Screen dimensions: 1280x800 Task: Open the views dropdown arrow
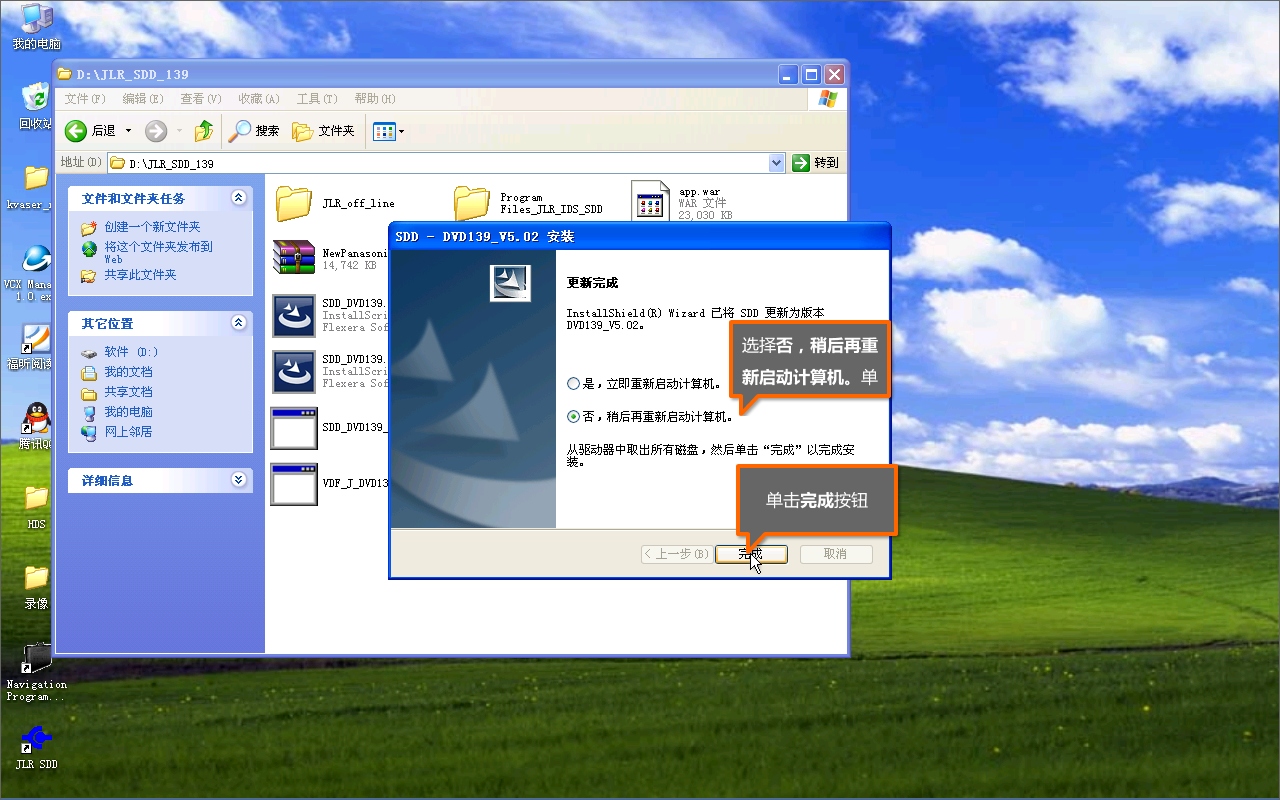[x=402, y=131]
